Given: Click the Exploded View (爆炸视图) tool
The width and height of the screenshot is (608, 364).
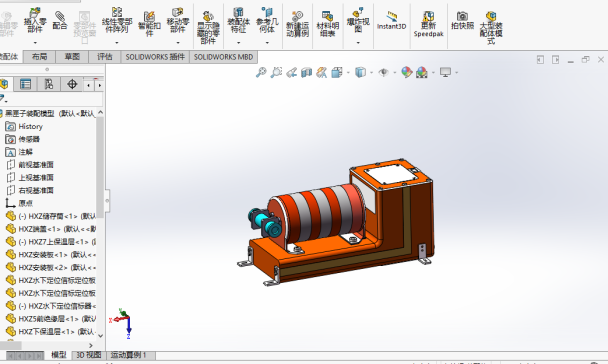Looking at the screenshot, I should pos(358,21).
